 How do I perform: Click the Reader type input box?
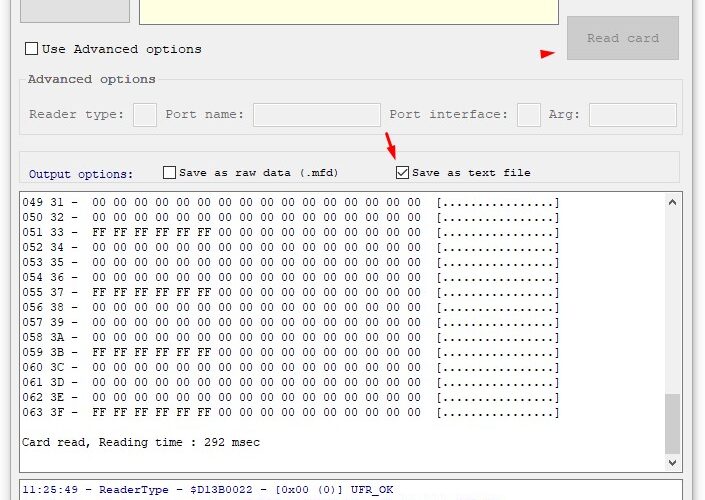pyautogui.click(x=145, y=115)
